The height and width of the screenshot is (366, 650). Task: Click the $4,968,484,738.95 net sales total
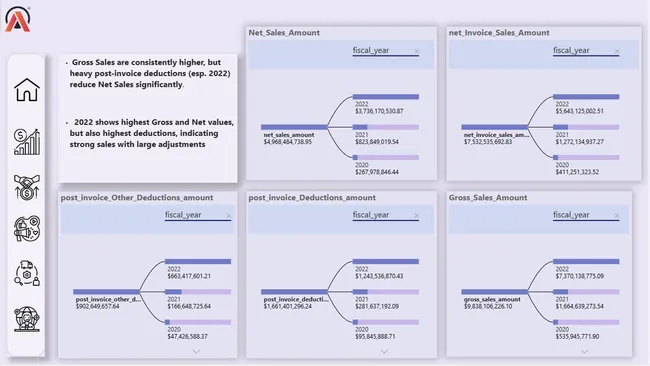(288, 142)
